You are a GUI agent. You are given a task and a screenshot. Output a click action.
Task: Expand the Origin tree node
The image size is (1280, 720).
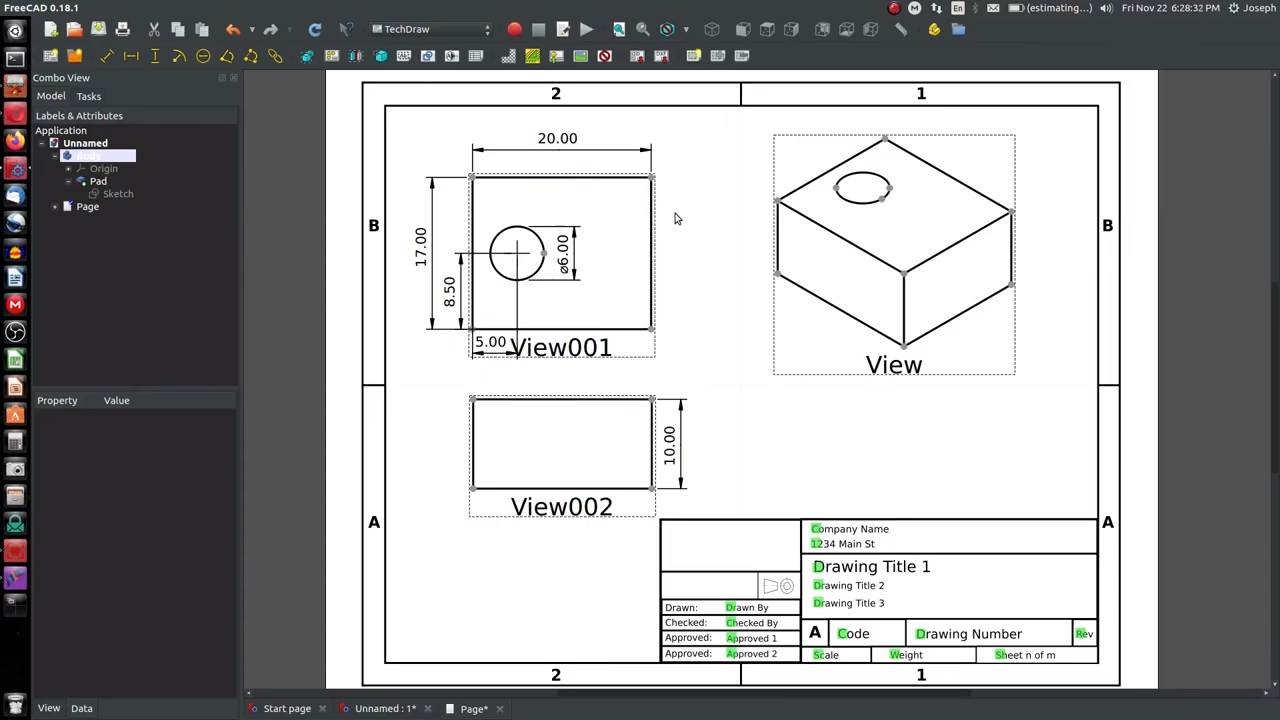pos(68,169)
